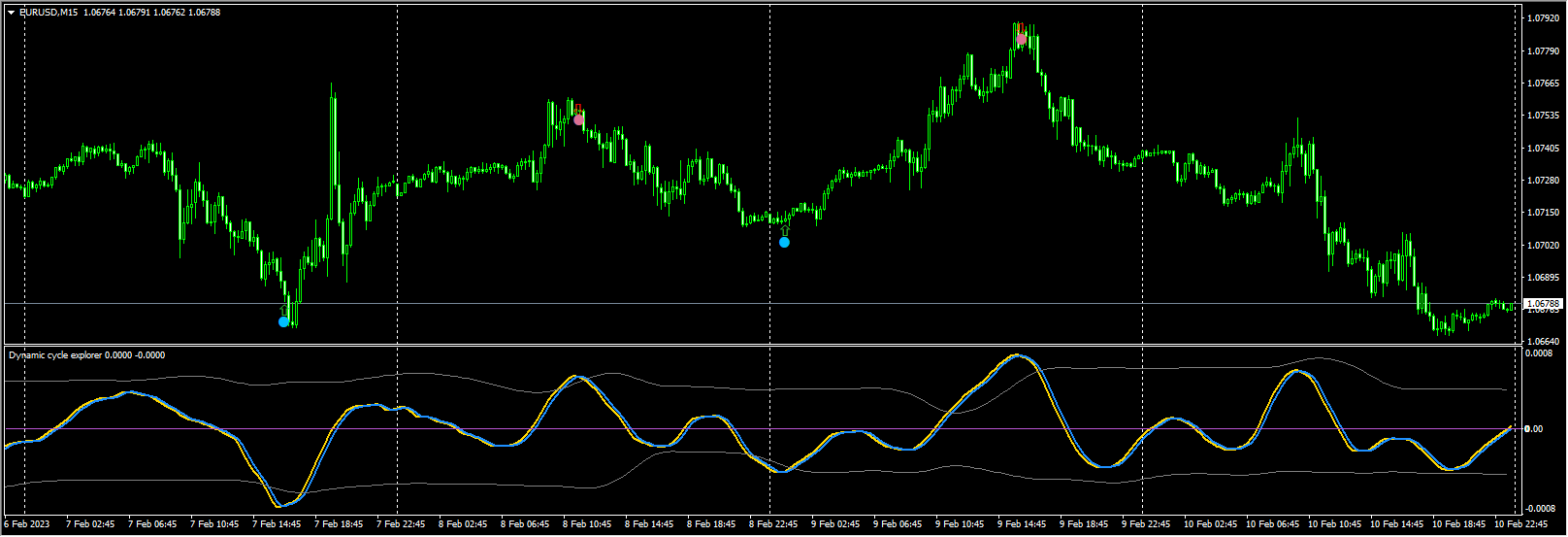Open the chart dropdown triangle beside EURUSD,M15
Viewport: 1568px width, 537px height.
12,13
